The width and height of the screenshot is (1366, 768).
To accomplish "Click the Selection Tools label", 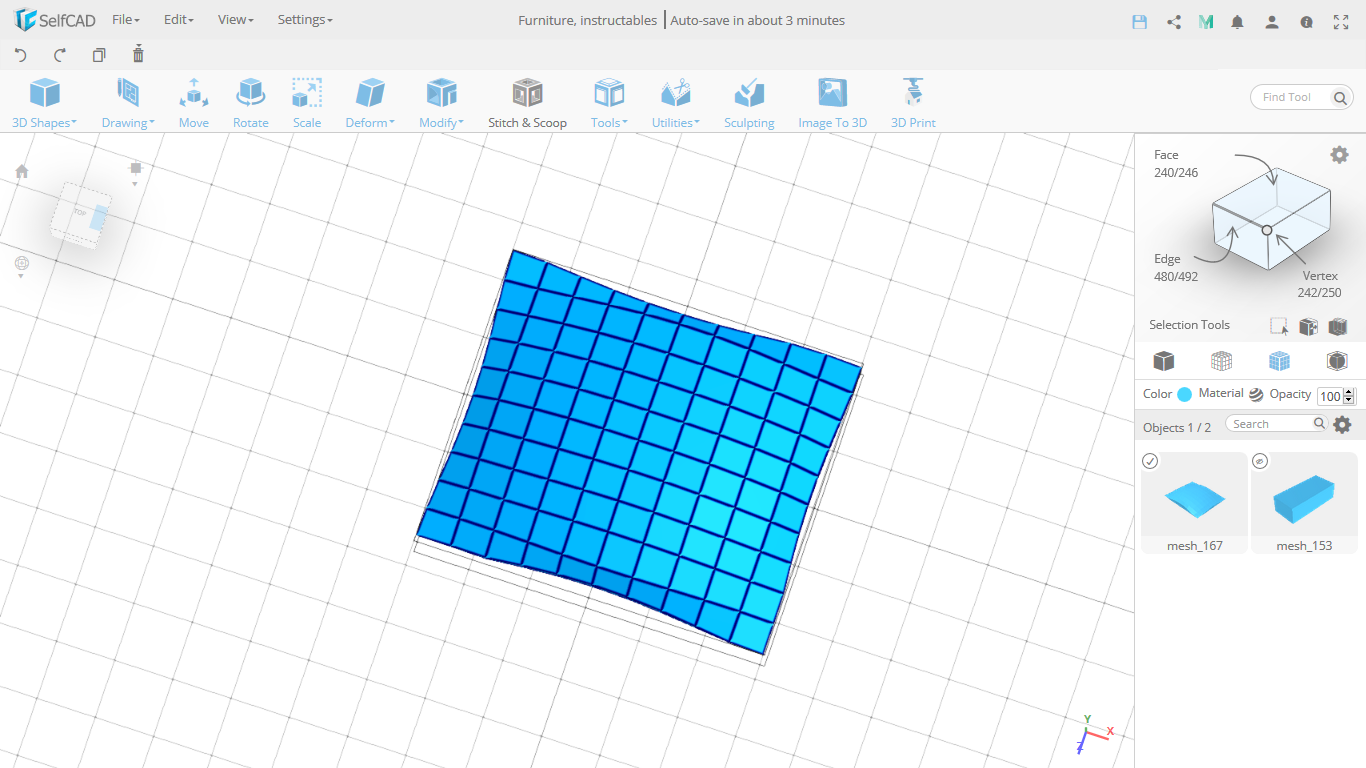I will pos(1189,325).
